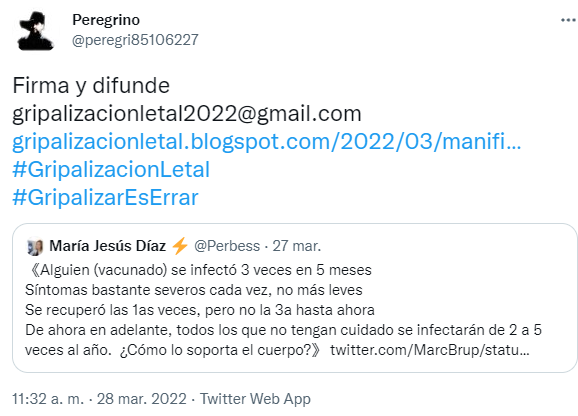Click Peregrino's profile avatar
This screenshot has width=578, height=416.
36,31
